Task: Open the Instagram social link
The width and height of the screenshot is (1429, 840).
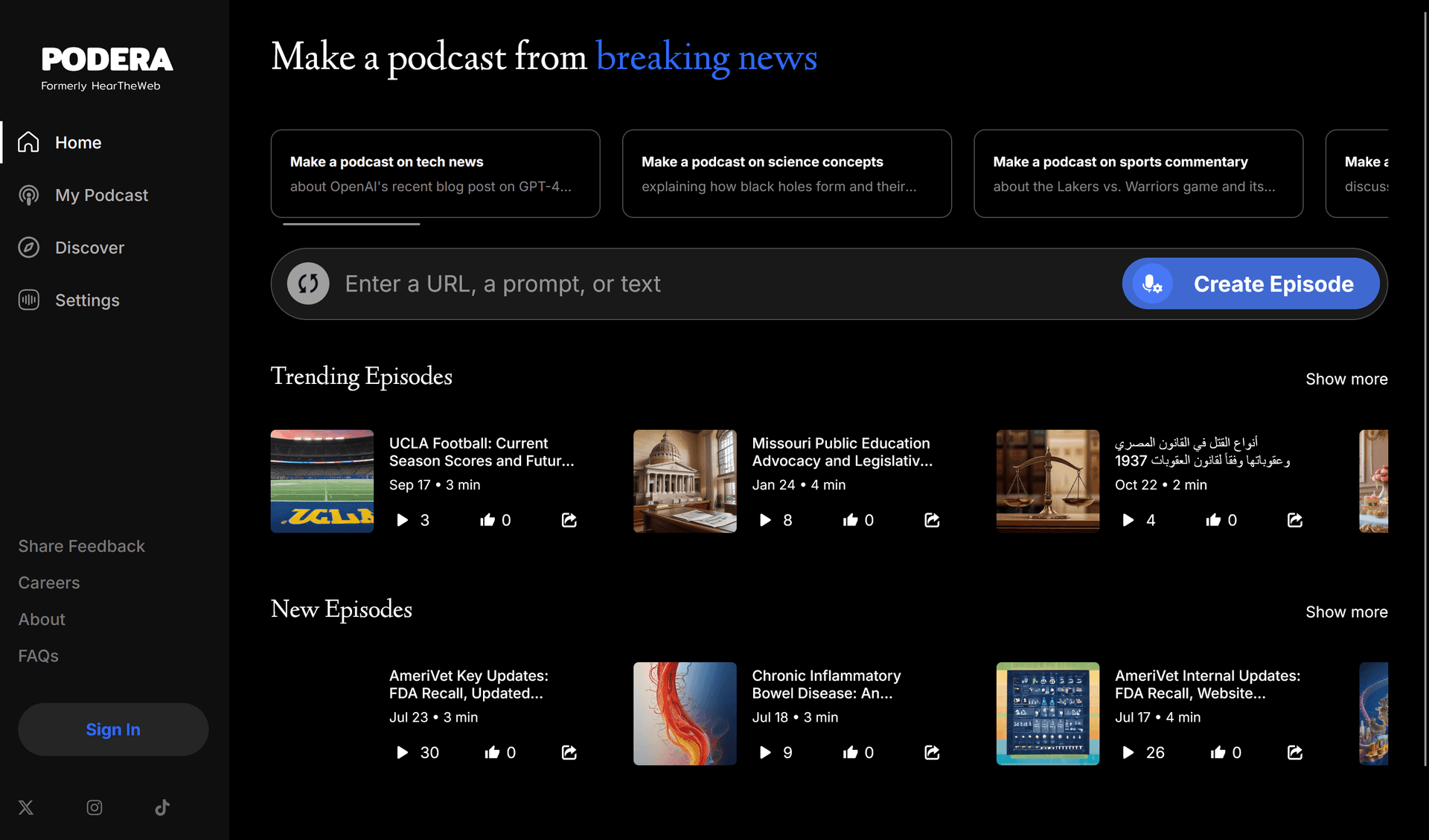Action: click(x=95, y=808)
